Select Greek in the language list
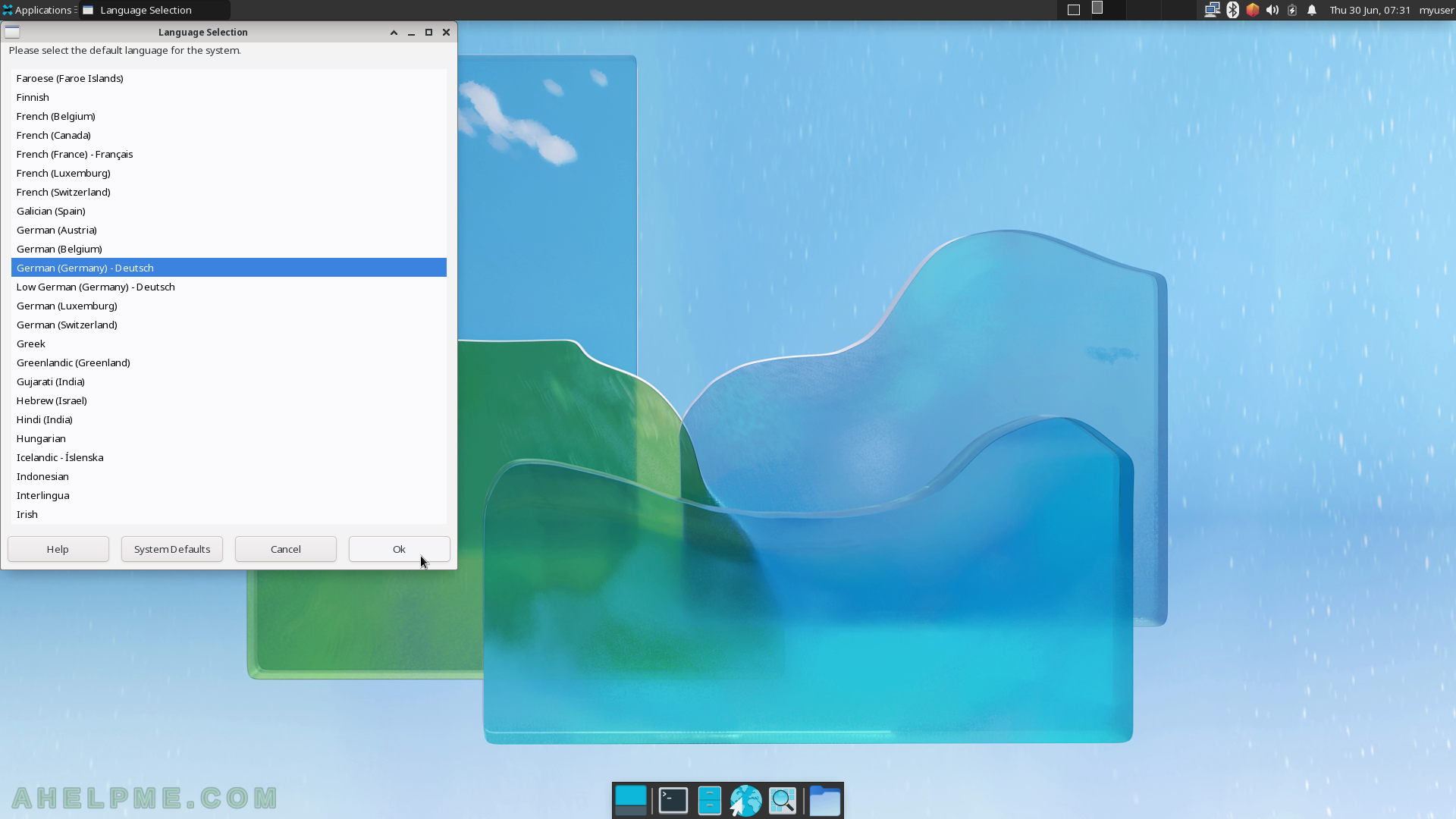1456x819 pixels. pos(229,344)
